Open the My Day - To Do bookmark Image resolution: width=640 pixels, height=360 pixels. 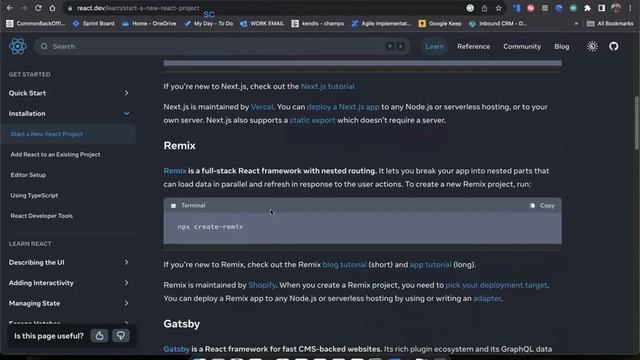pos(209,24)
